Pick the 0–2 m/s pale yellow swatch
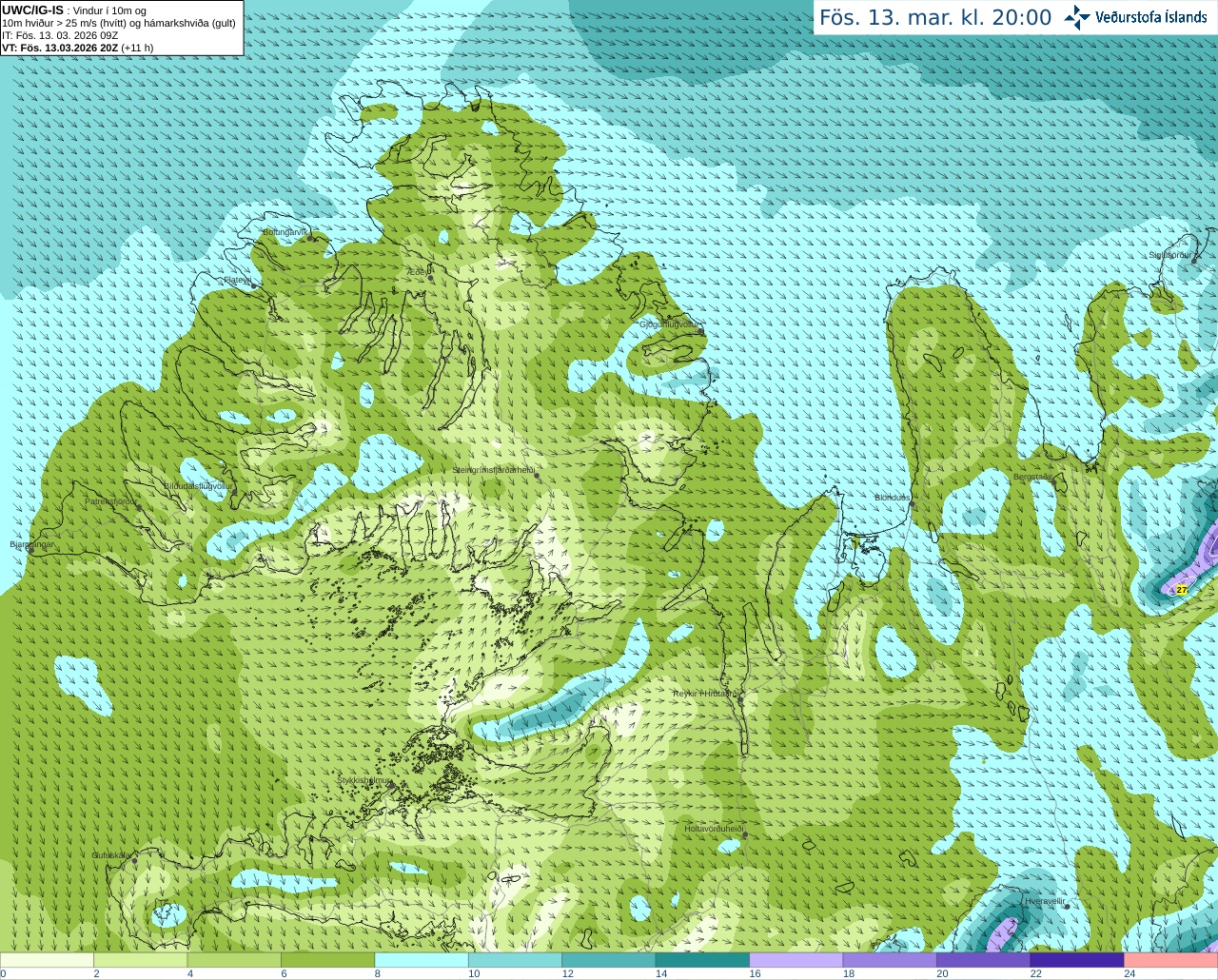The image size is (1218, 980). [x=47, y=960]
